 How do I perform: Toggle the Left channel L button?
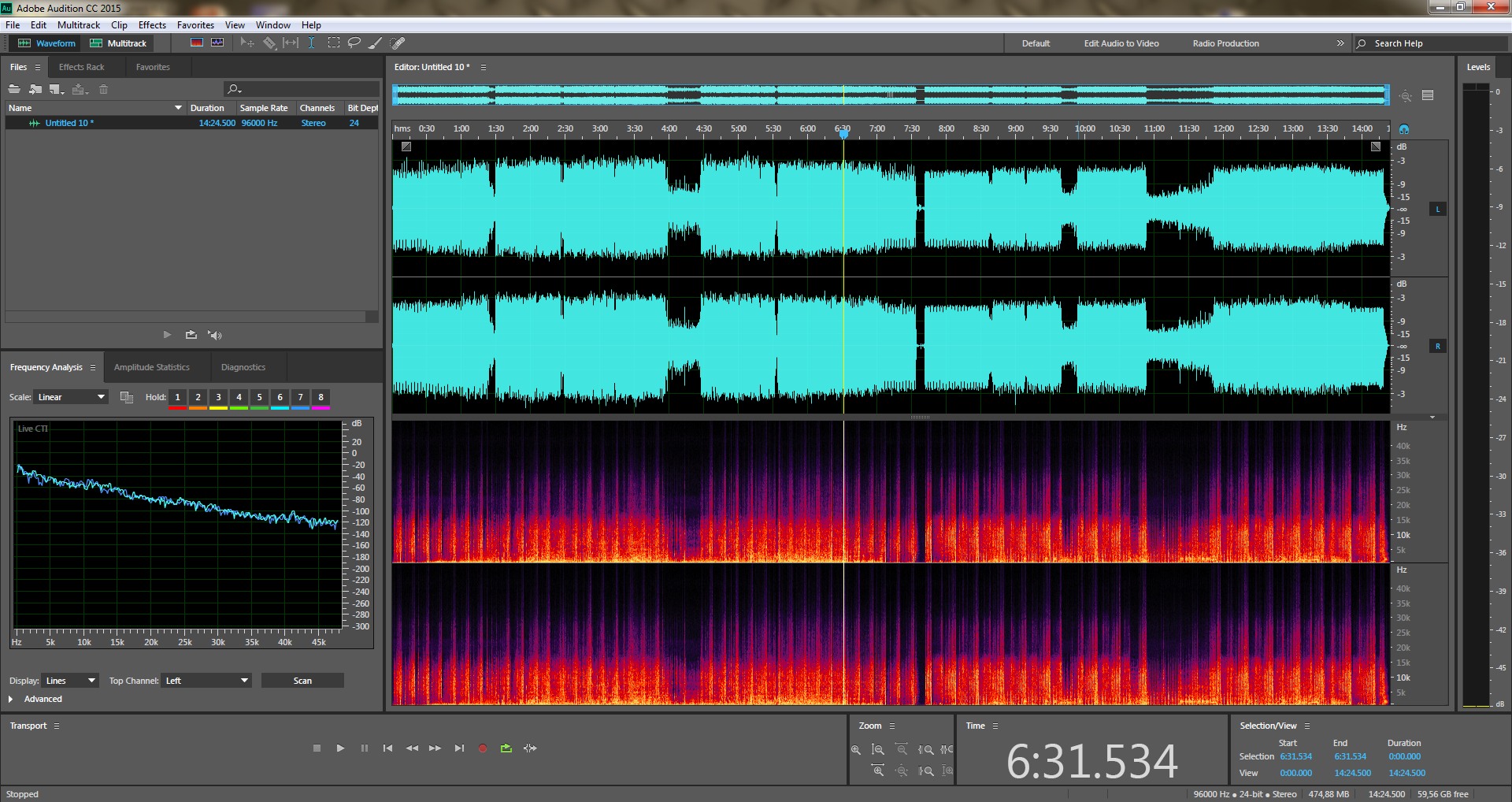pos(1437,210)
